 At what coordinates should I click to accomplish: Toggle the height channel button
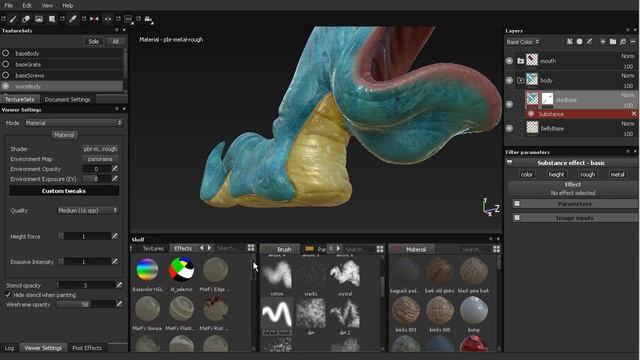coord(556,174)
